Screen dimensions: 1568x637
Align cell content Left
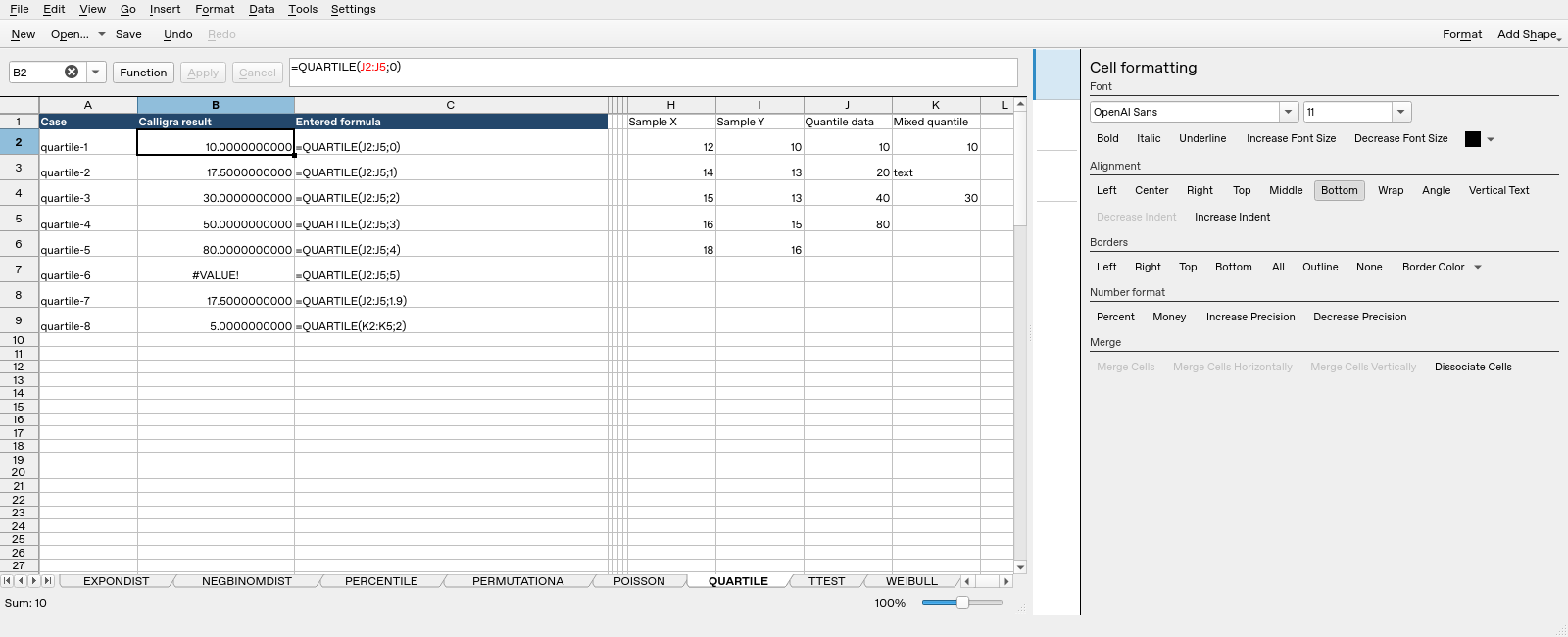[x=1106, y=190]
